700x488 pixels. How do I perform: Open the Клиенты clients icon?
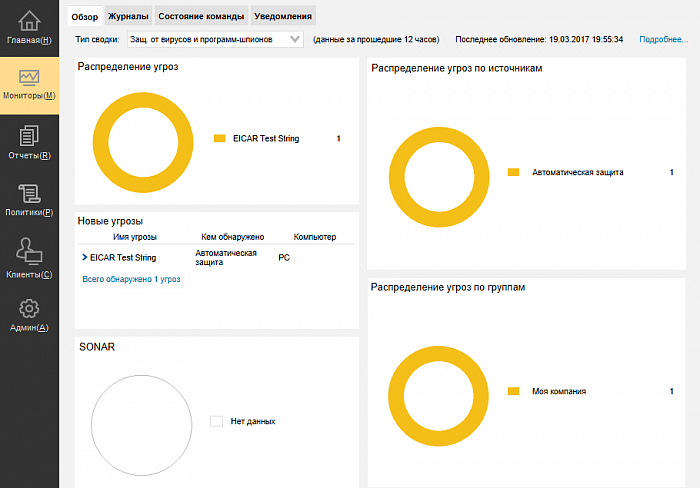coord(29,250)
